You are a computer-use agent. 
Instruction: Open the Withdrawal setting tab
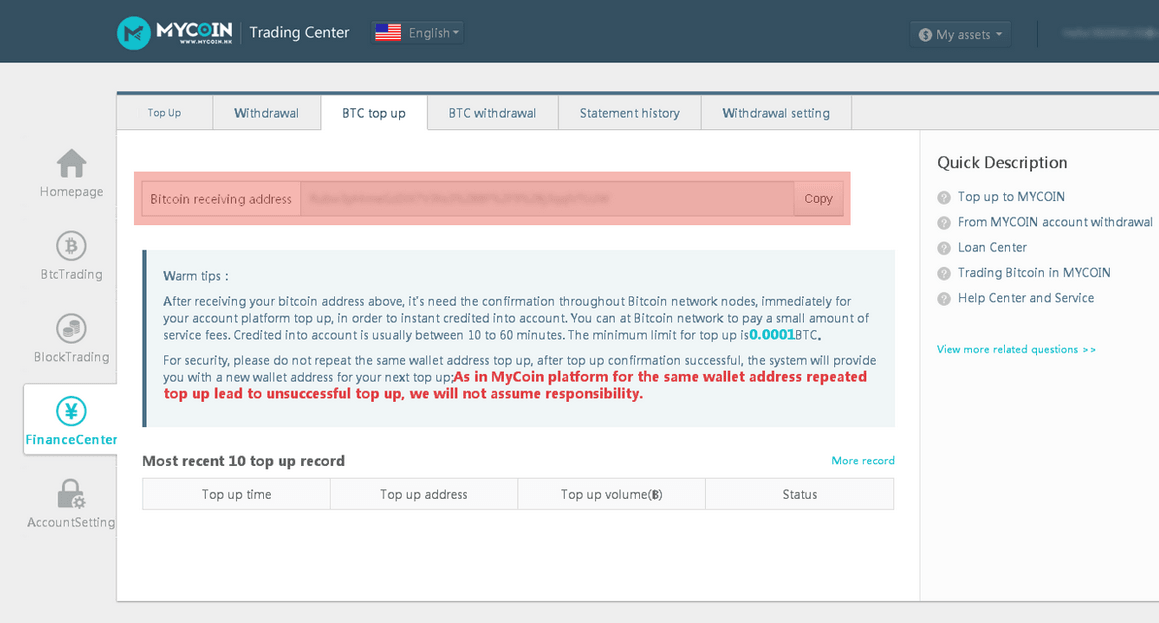click(x=776, y=113)
